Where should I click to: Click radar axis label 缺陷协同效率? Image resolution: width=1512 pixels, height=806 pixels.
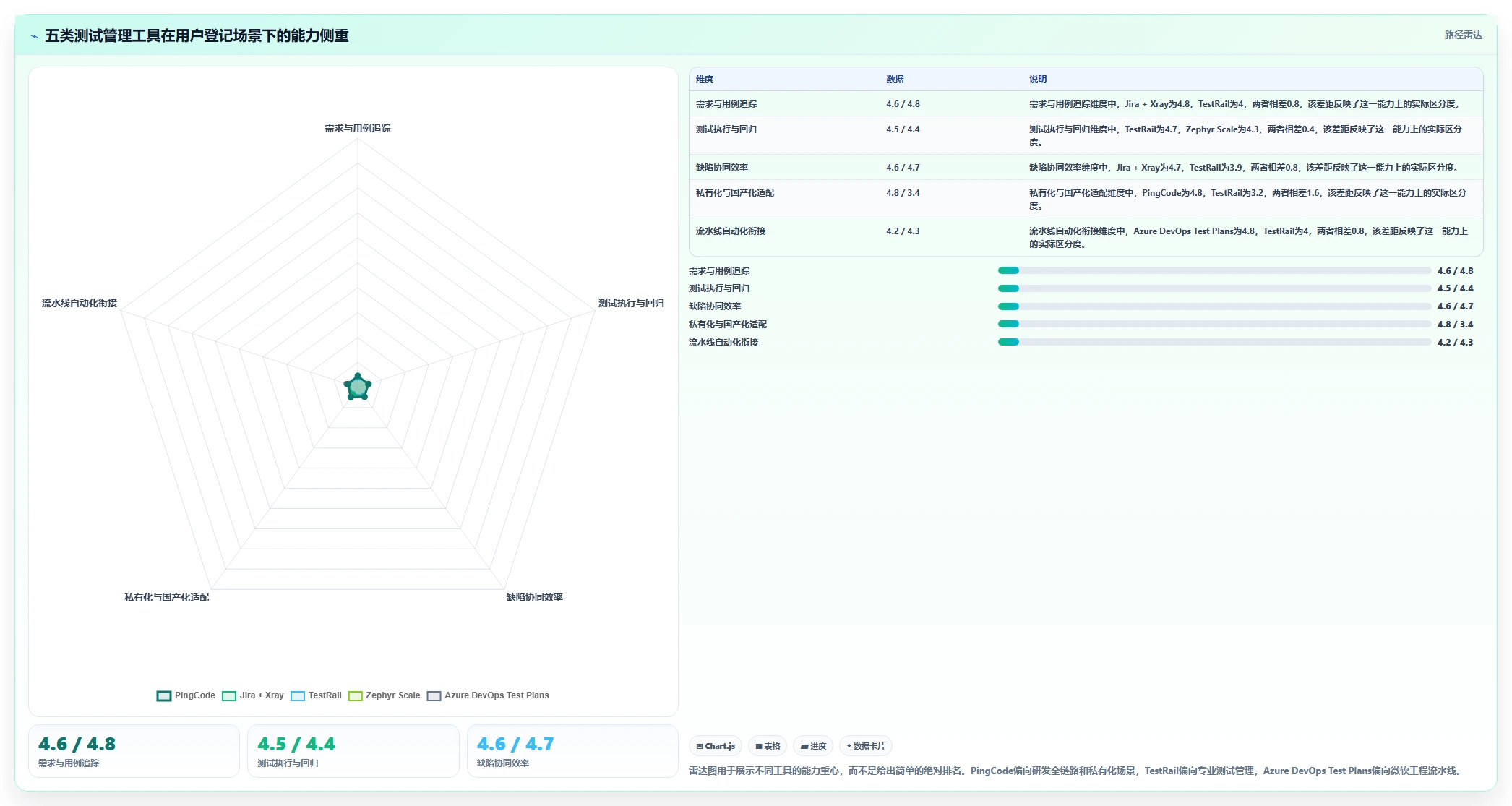click(534, 597)
